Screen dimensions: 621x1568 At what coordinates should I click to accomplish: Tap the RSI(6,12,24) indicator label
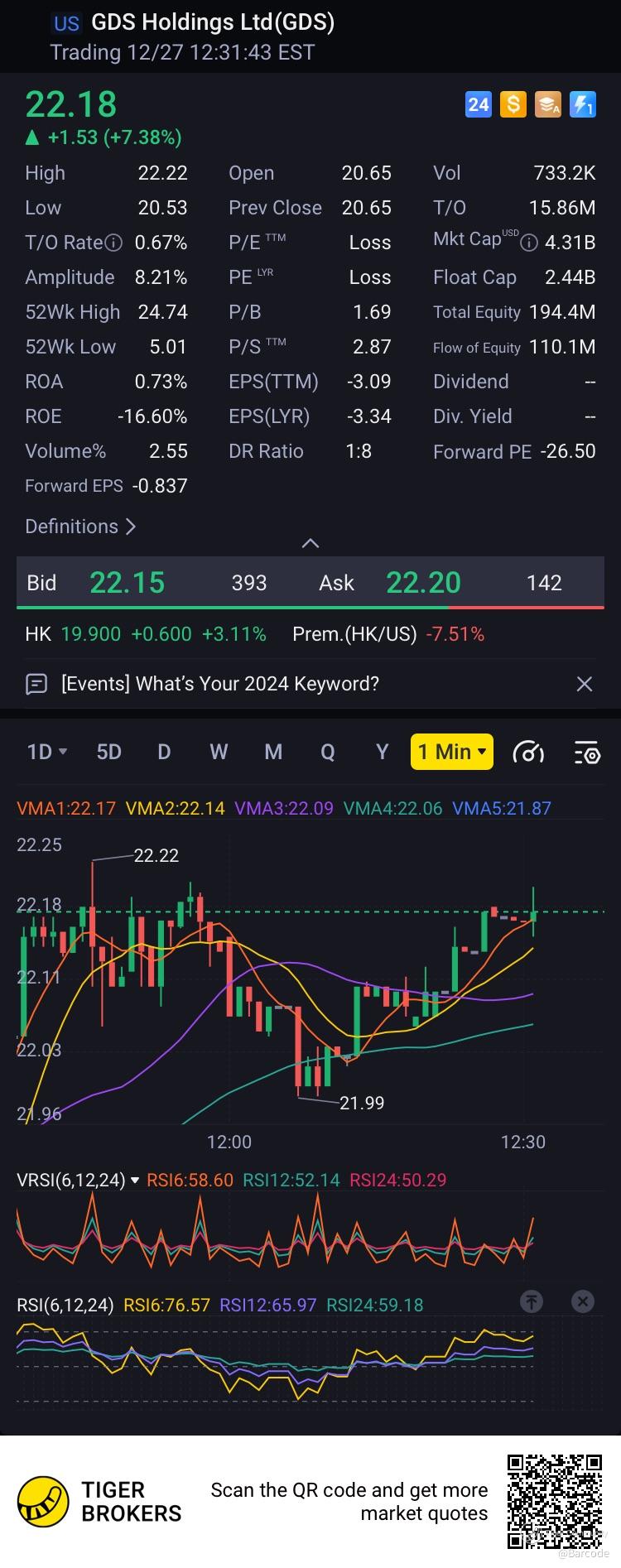click(65, 1305)
